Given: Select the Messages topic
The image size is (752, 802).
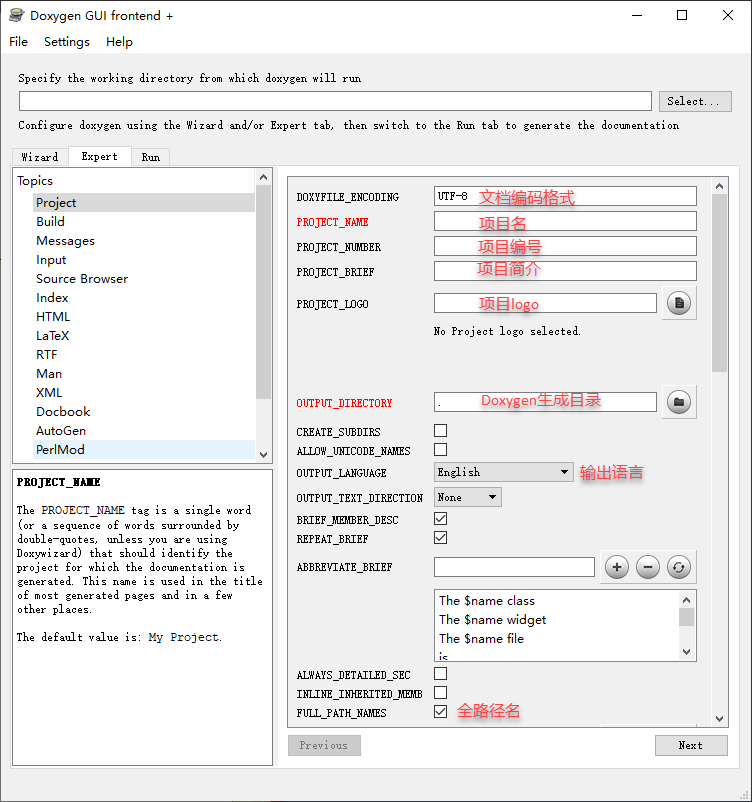Looking at the screenshot, I should (144, 240).
